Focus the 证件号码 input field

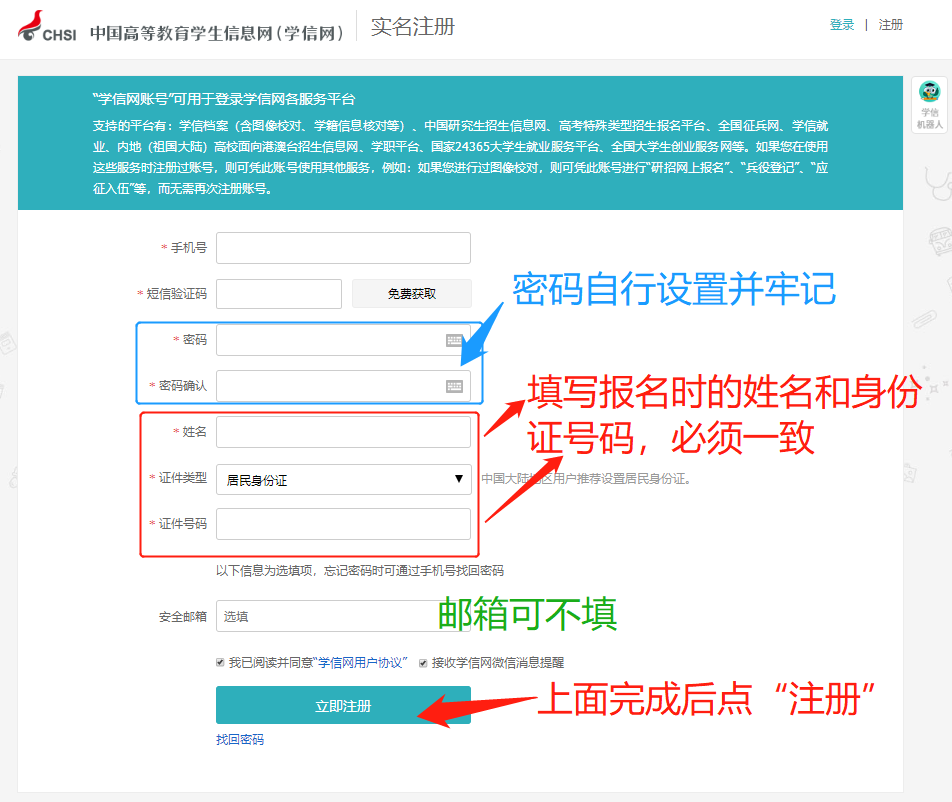click(x=344, y=524)
